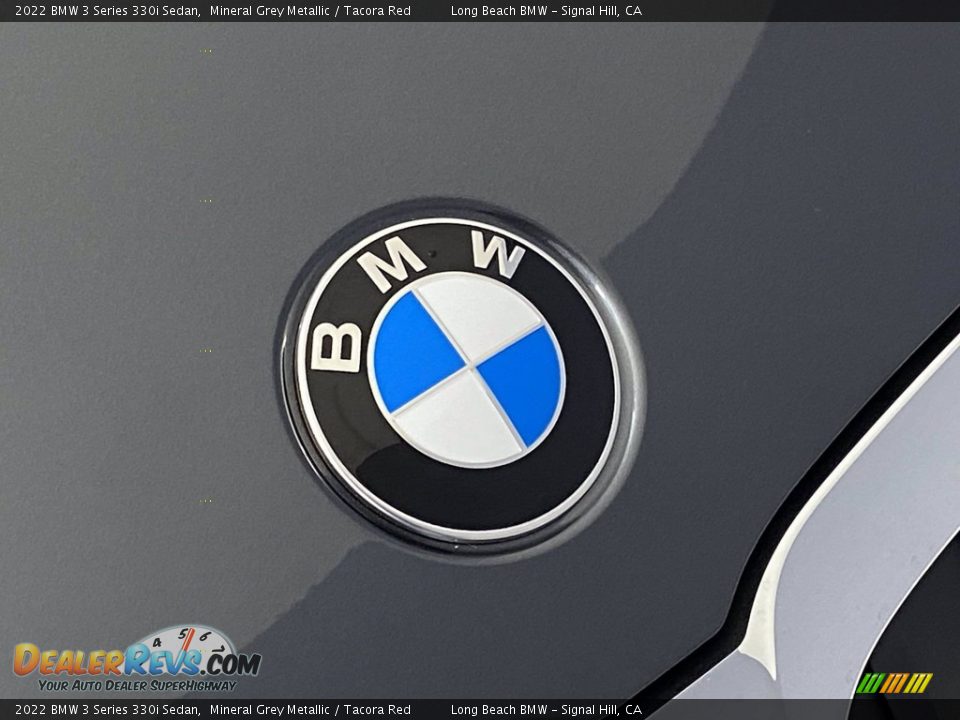Click the top caption 'Mineral Grey Metallic / Tacora Red'
This screenshot has width=960, height=720.
tap(310, 10)
